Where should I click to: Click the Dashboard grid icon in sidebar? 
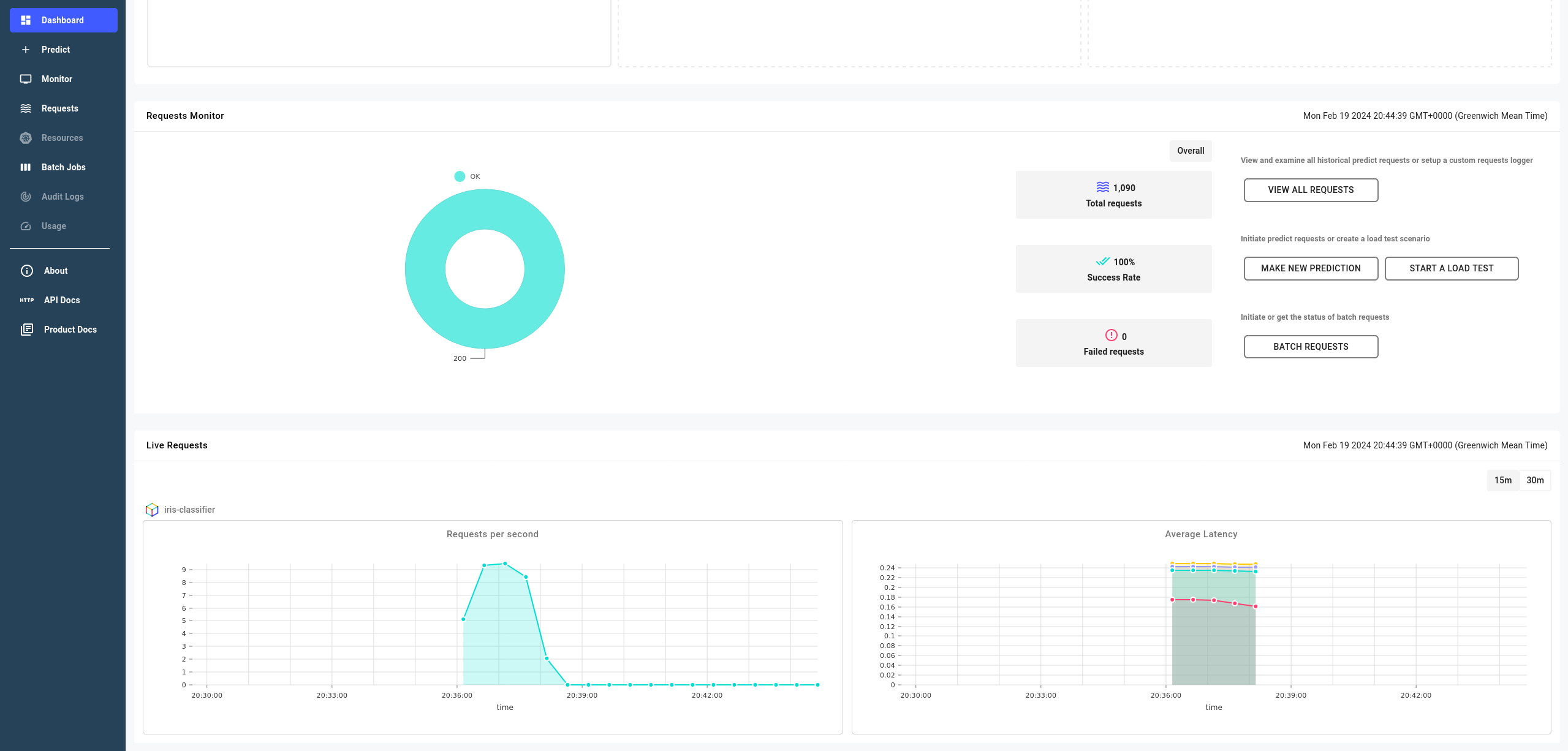coord(26,20)
